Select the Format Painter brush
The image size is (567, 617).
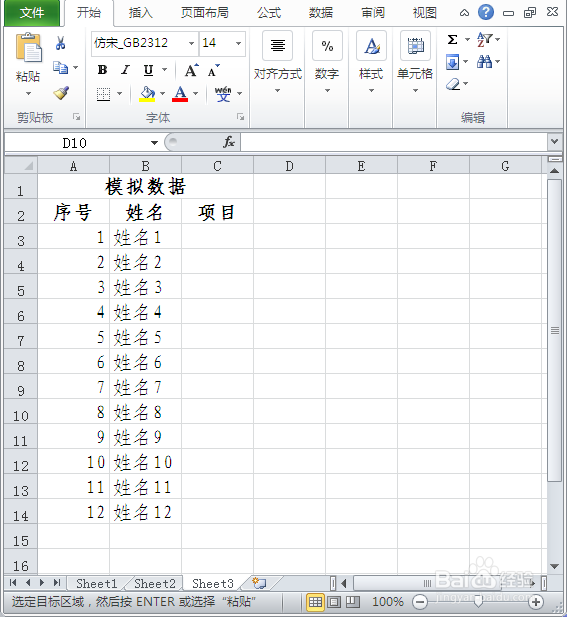61,93
